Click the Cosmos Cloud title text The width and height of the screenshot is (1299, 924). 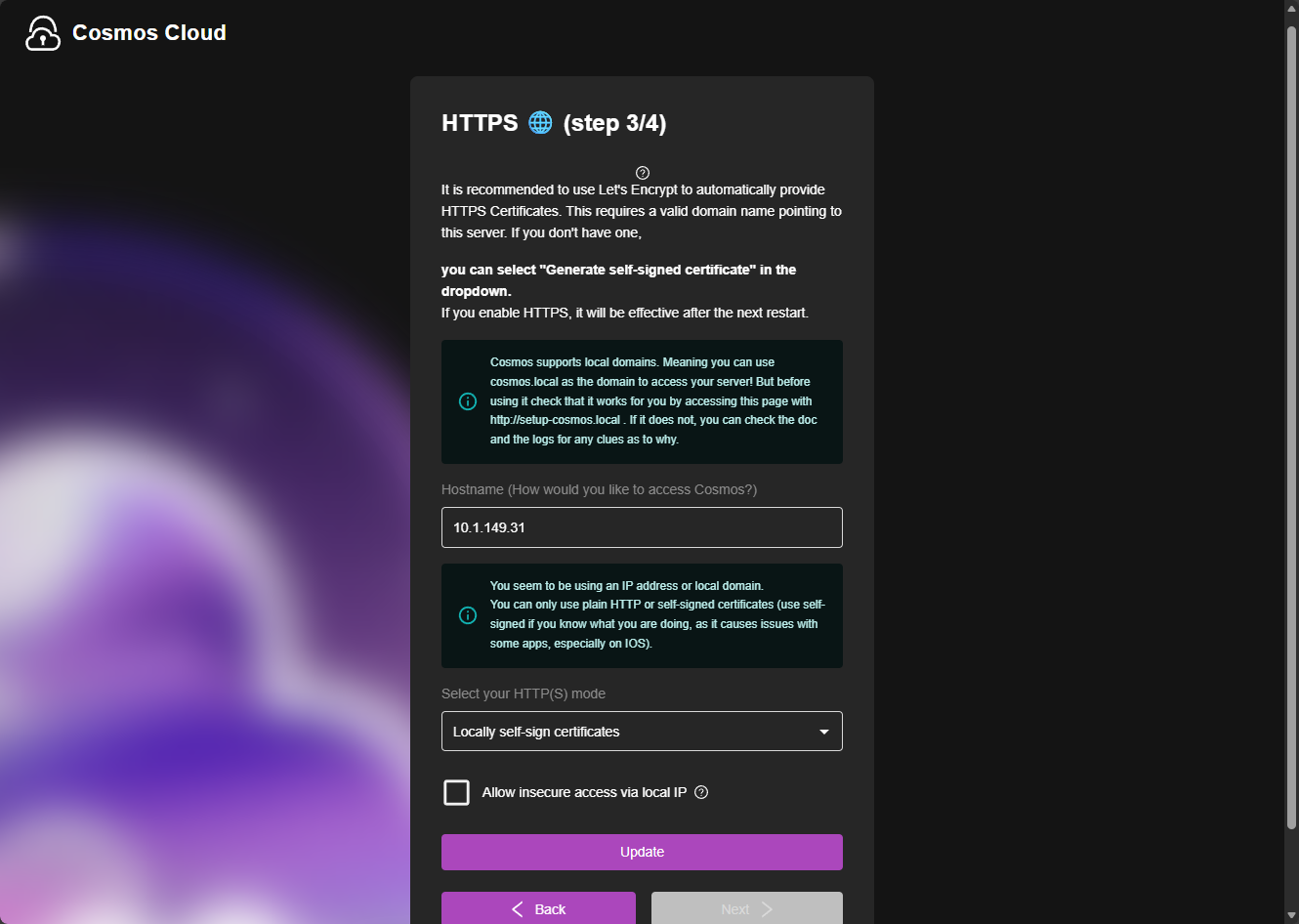tap(149, 33)
